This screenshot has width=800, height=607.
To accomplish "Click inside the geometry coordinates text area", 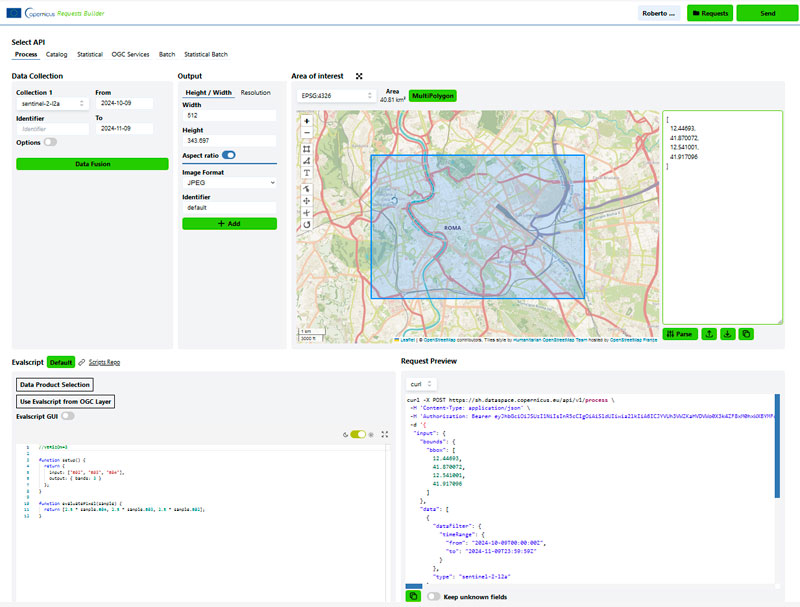I will point(722,217).
